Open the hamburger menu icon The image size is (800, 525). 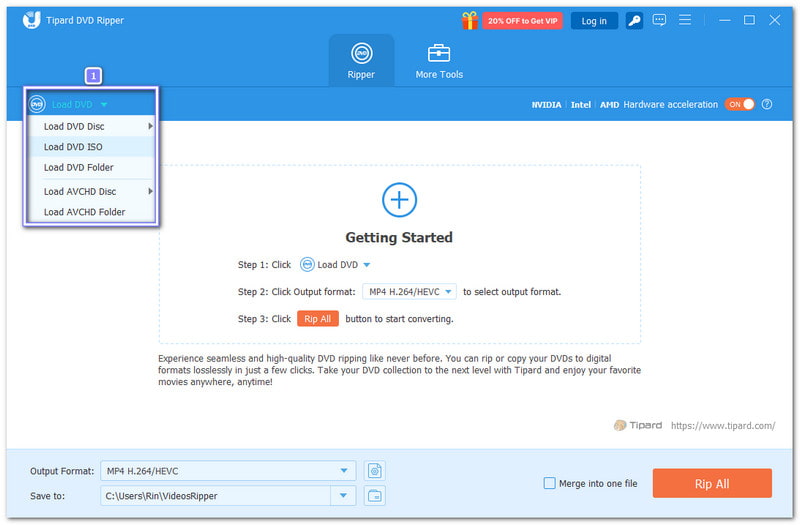tap(685, 20)
